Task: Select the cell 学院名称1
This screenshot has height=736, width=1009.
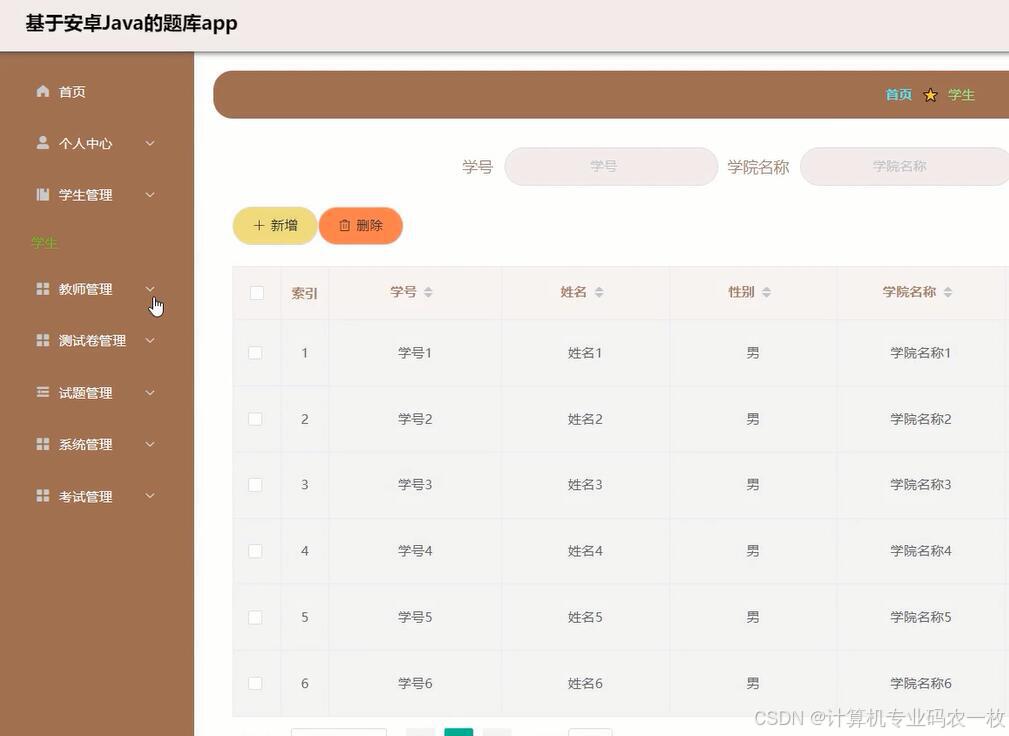Action: (x=920, y=353)
